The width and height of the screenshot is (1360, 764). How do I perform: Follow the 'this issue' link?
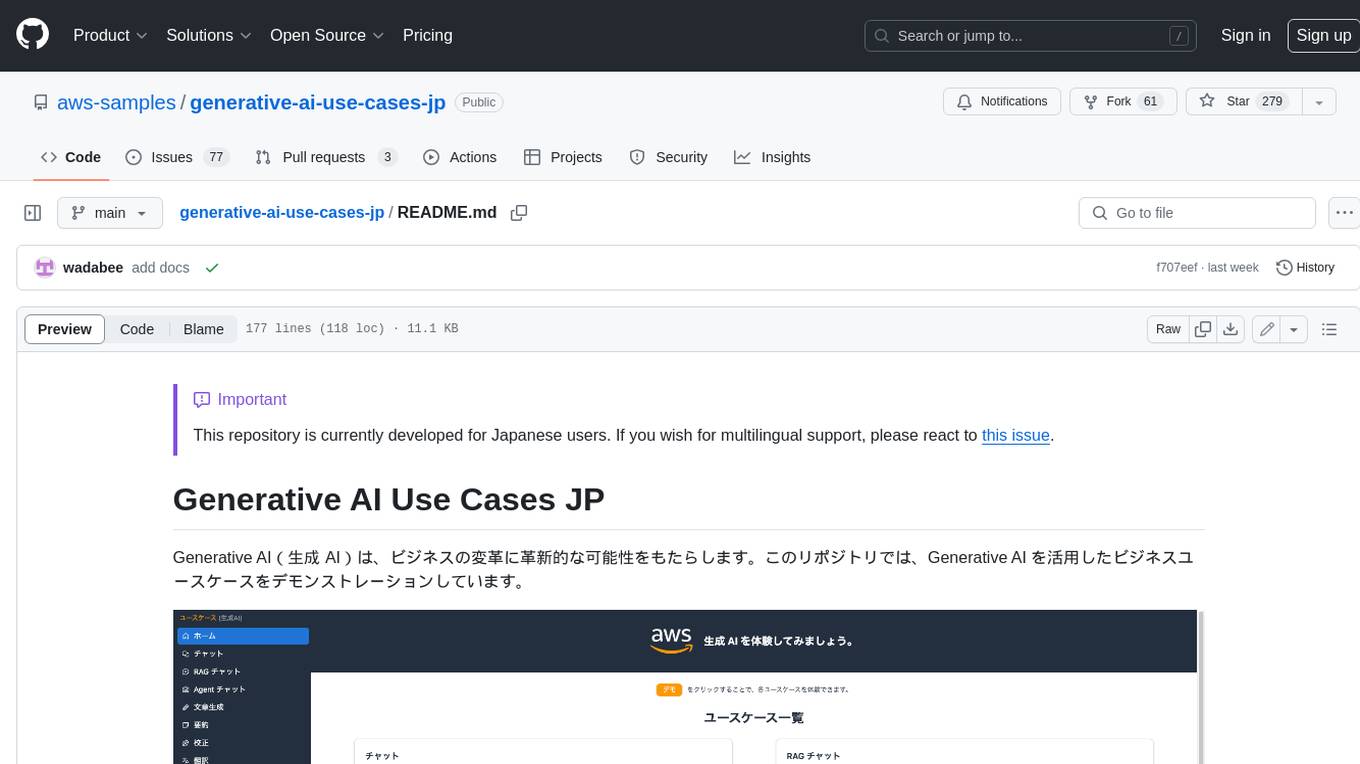[x=1015, y=435]
